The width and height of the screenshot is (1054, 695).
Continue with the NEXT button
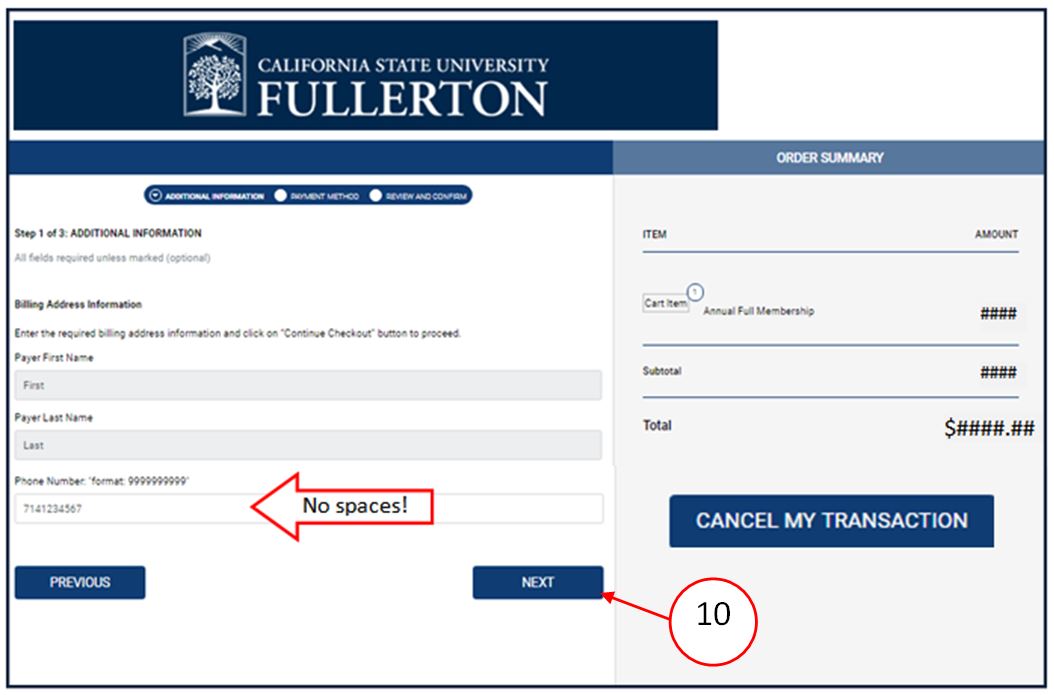(538, 582)
